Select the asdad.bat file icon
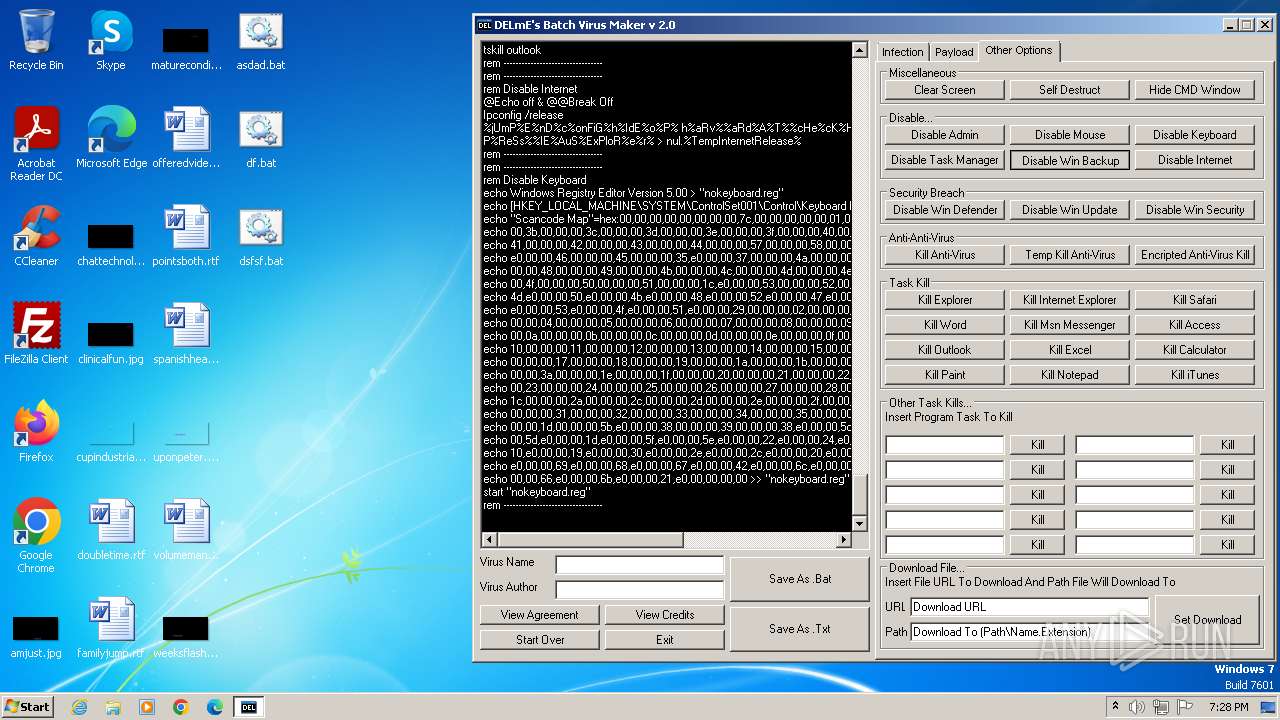The height and width of the screenshot is (720, 1280). pos(261,41)
